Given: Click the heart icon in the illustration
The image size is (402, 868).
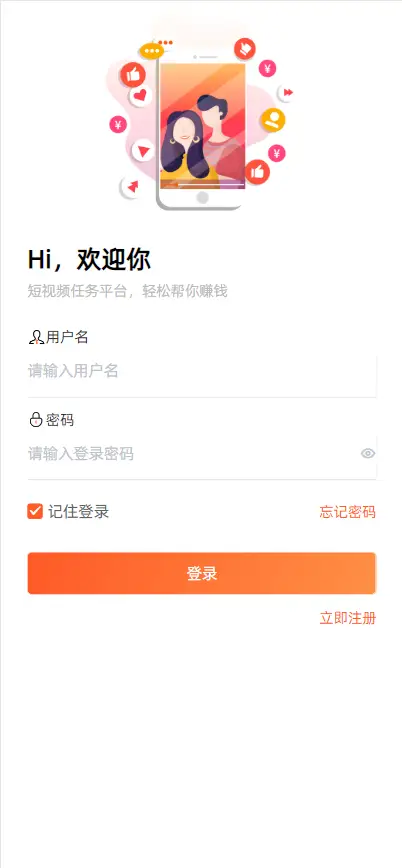Looking at the screenshot, I should tap(141, 96).
